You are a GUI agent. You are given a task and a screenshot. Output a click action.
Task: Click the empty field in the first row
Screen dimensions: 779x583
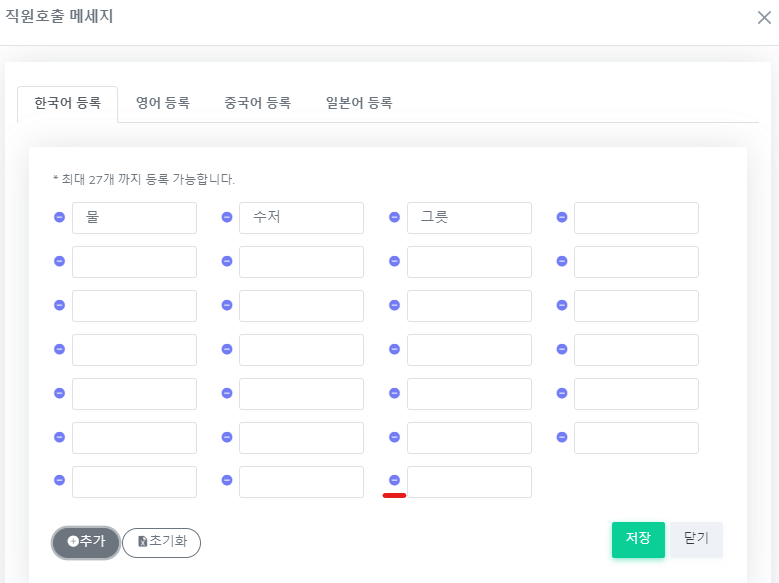click(x=636, y=218)
